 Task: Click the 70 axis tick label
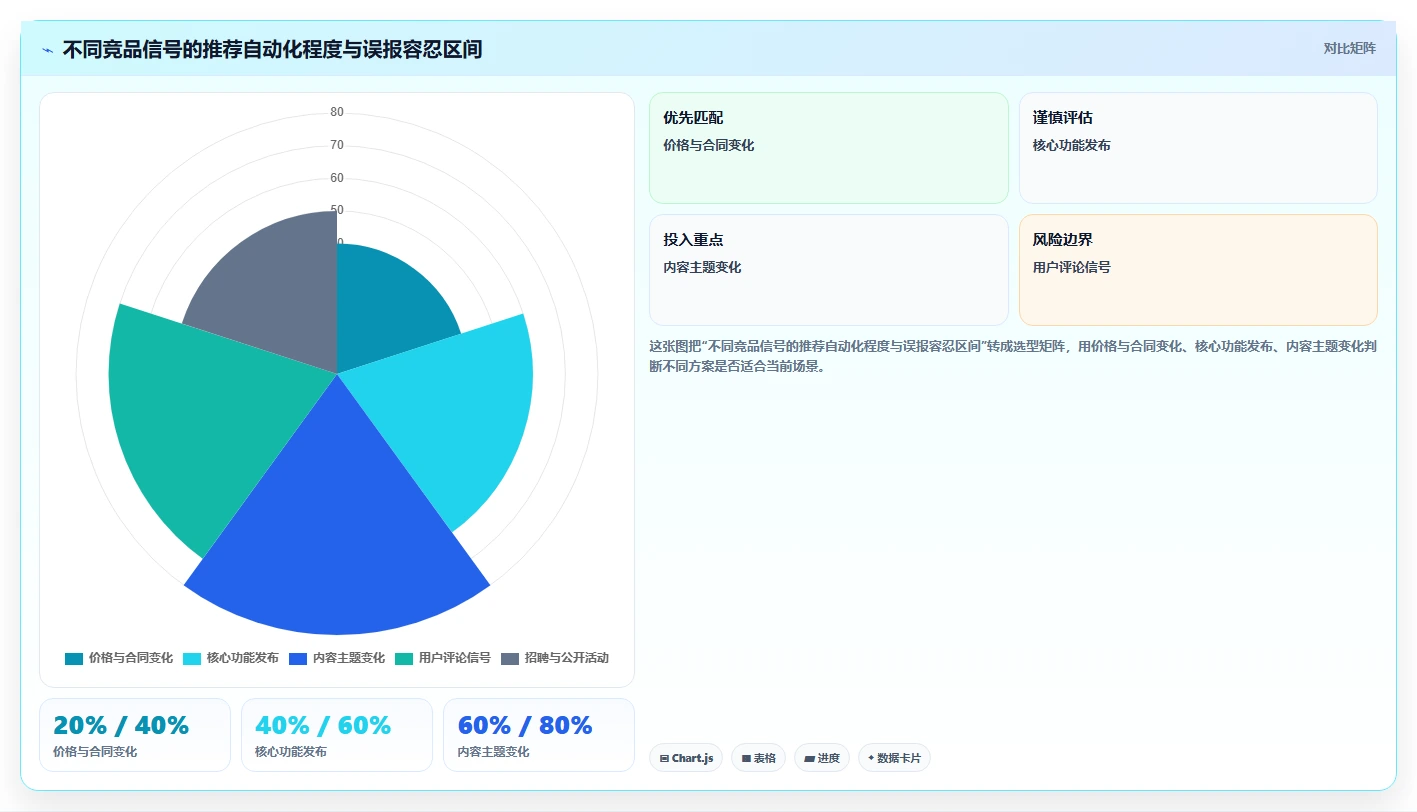[337, 145]
